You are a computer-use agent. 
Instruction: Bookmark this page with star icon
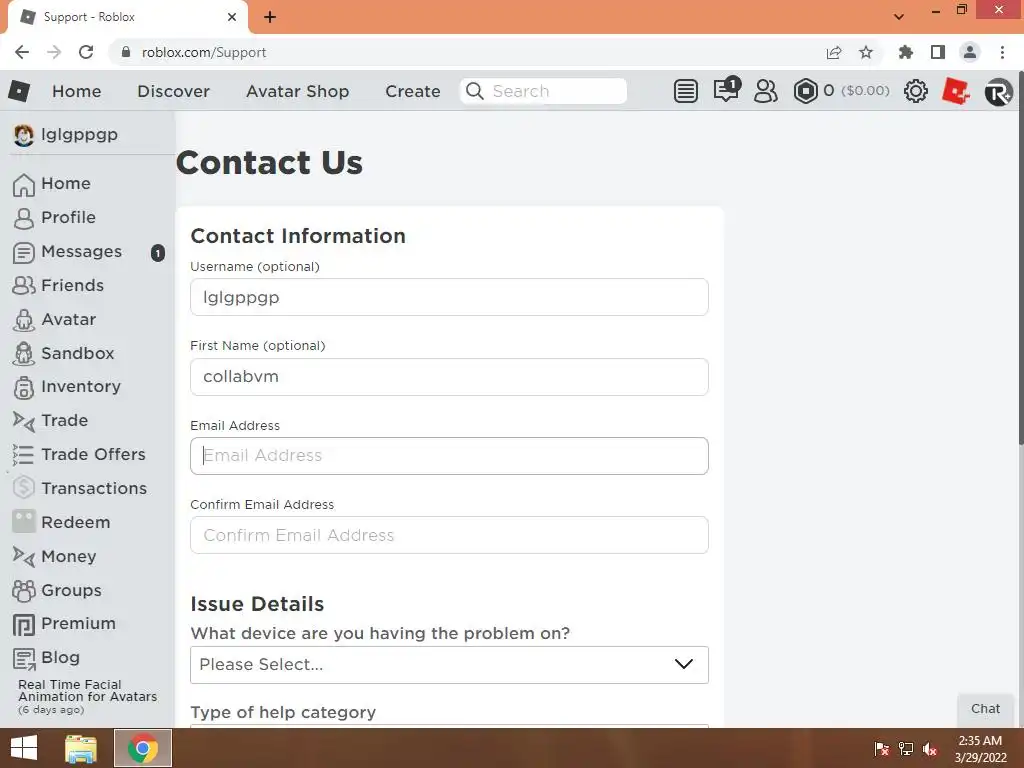click(866, 52)
